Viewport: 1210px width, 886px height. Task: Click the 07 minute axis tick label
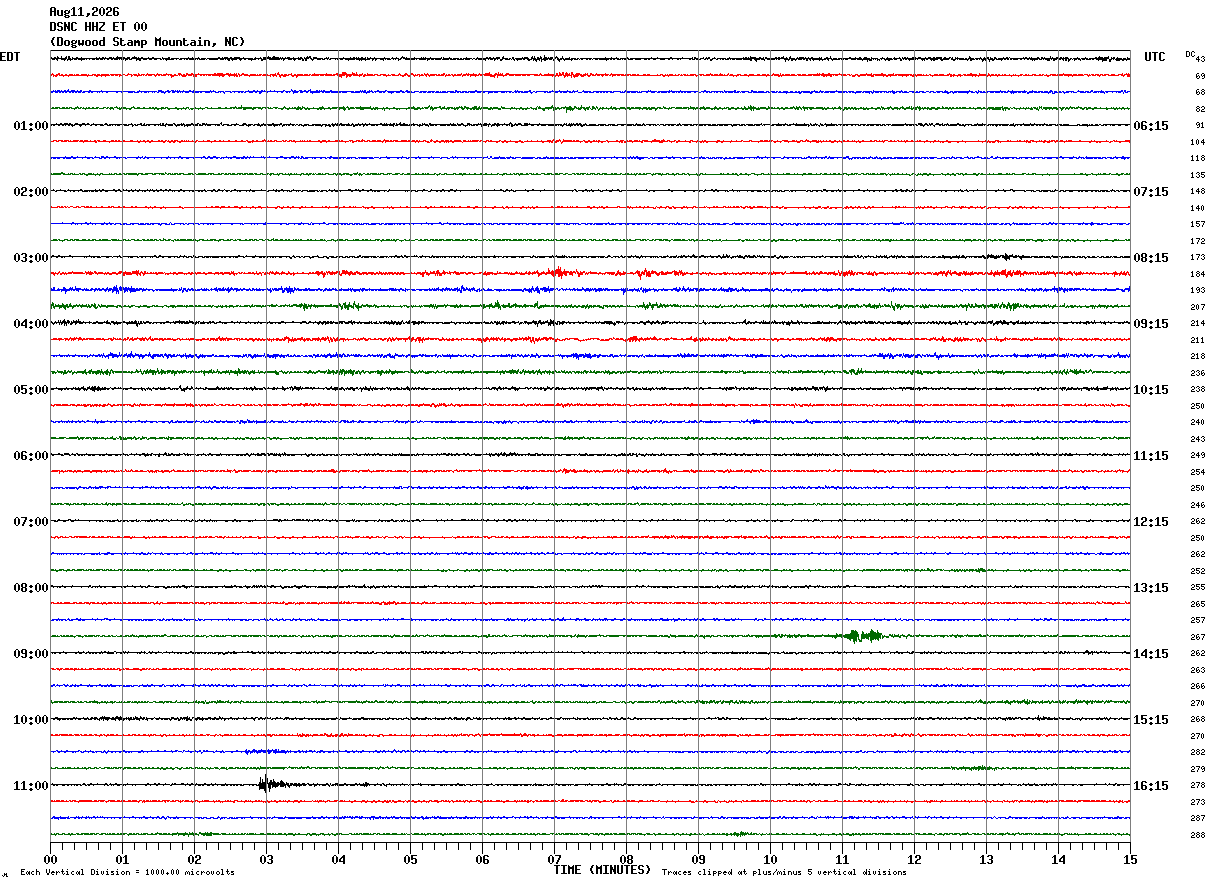tap(554, 859)
